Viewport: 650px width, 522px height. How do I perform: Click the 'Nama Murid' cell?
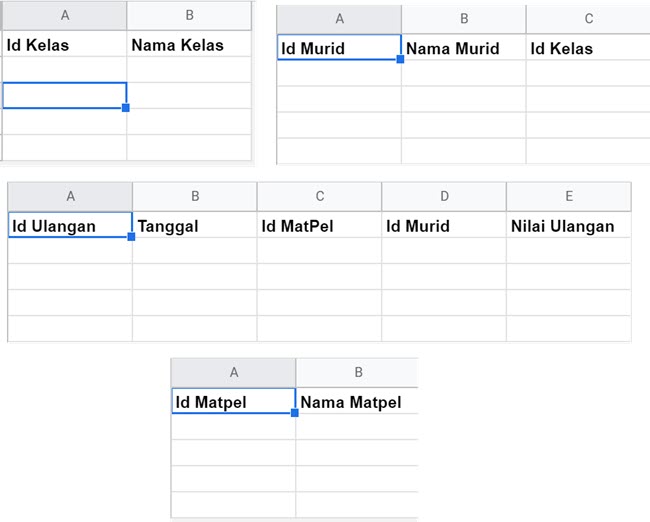464,48
